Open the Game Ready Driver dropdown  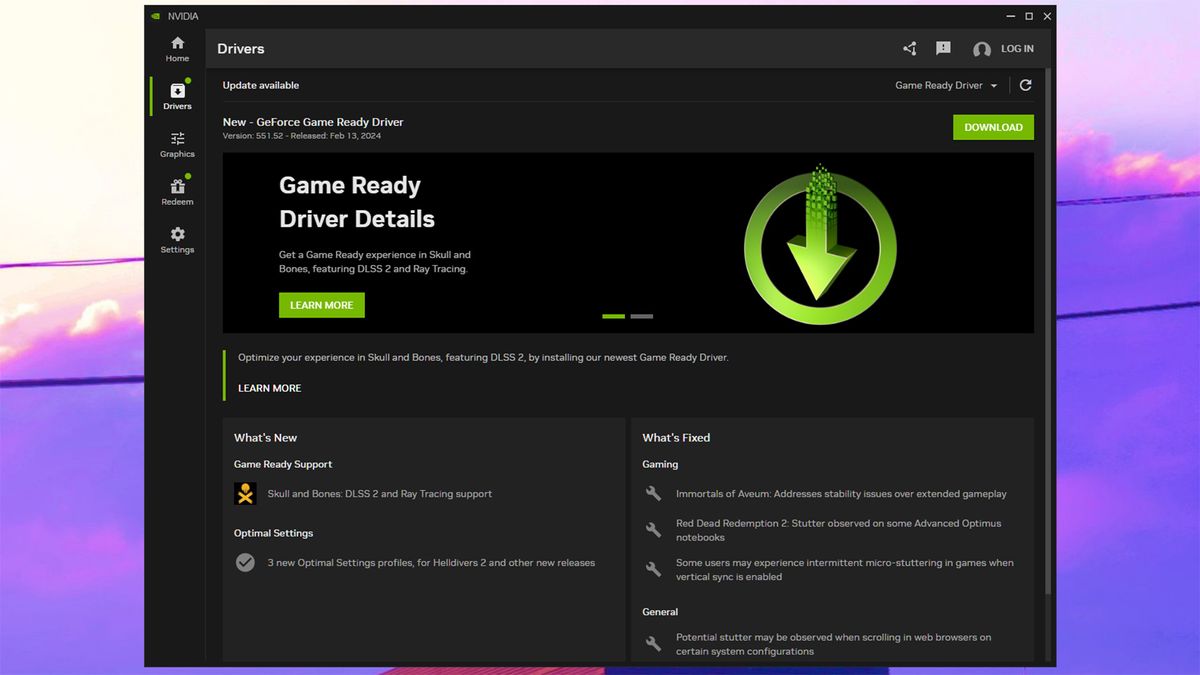tap(944, 85)
